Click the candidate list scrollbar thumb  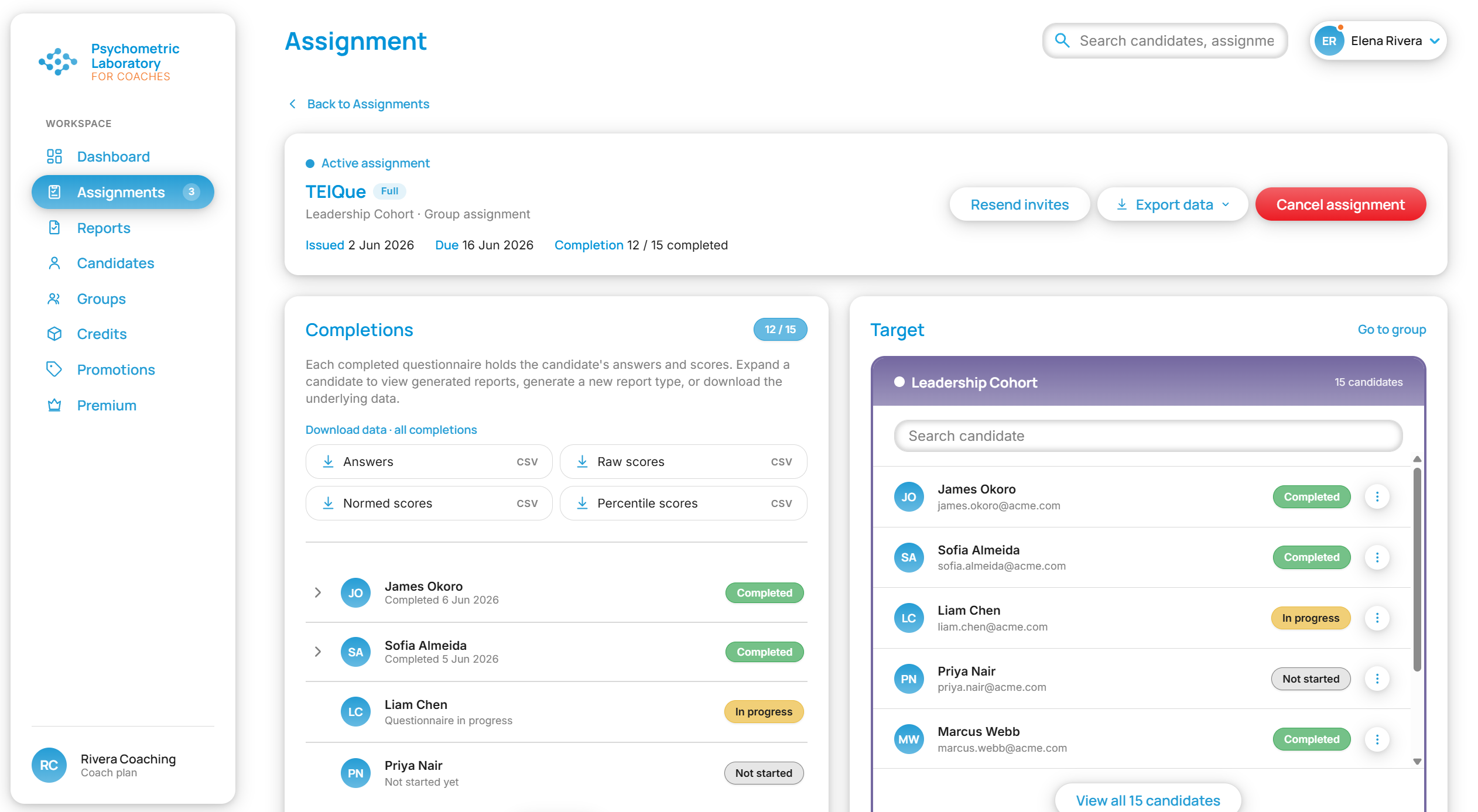pos(1417,569)
